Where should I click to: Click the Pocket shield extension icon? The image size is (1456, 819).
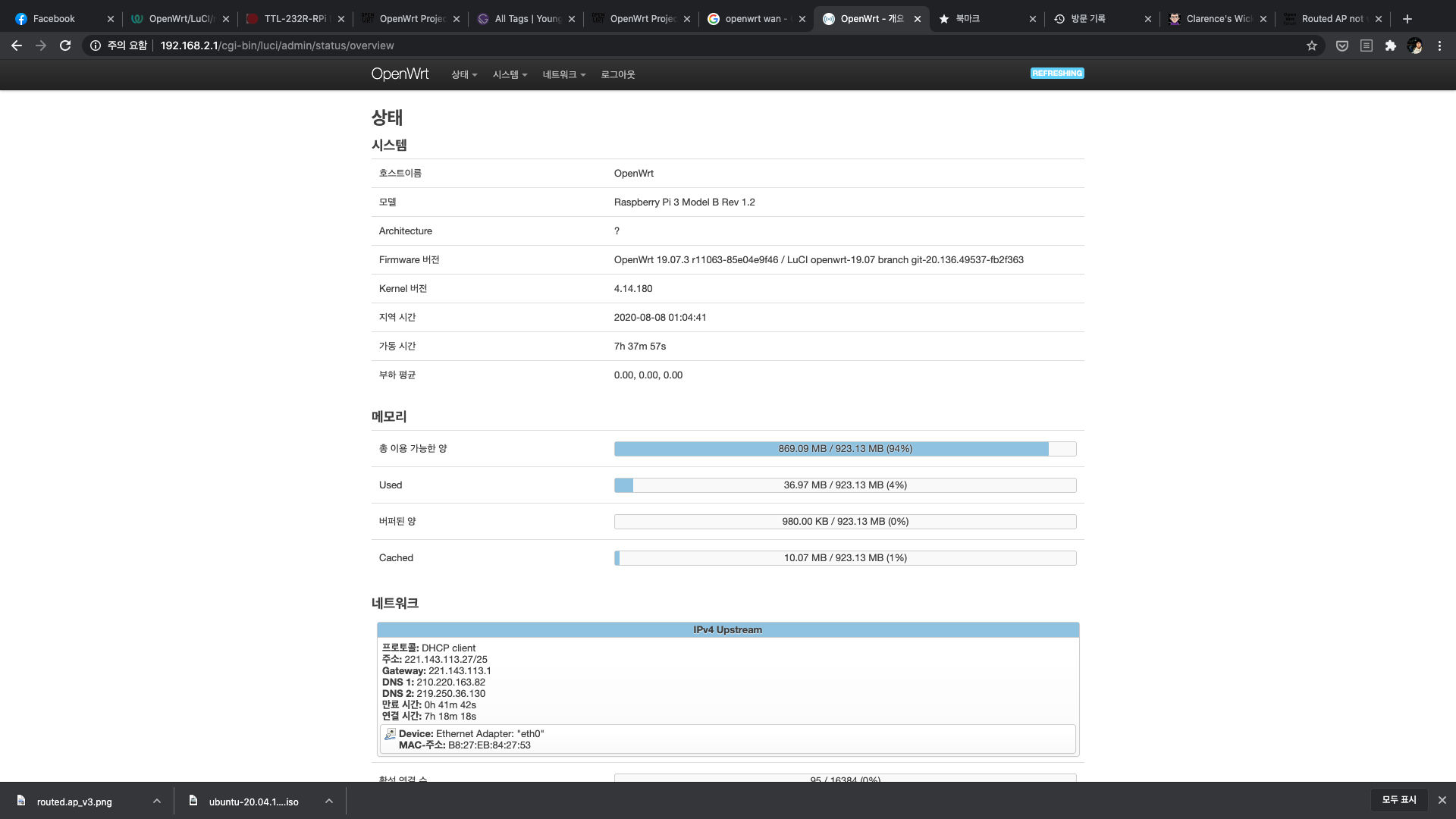point(1342,45)
